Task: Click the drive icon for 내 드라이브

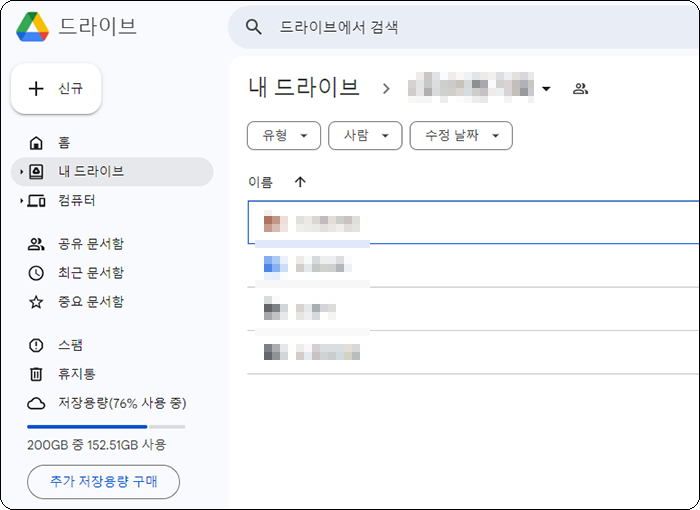Action: [x=36, y=171]
